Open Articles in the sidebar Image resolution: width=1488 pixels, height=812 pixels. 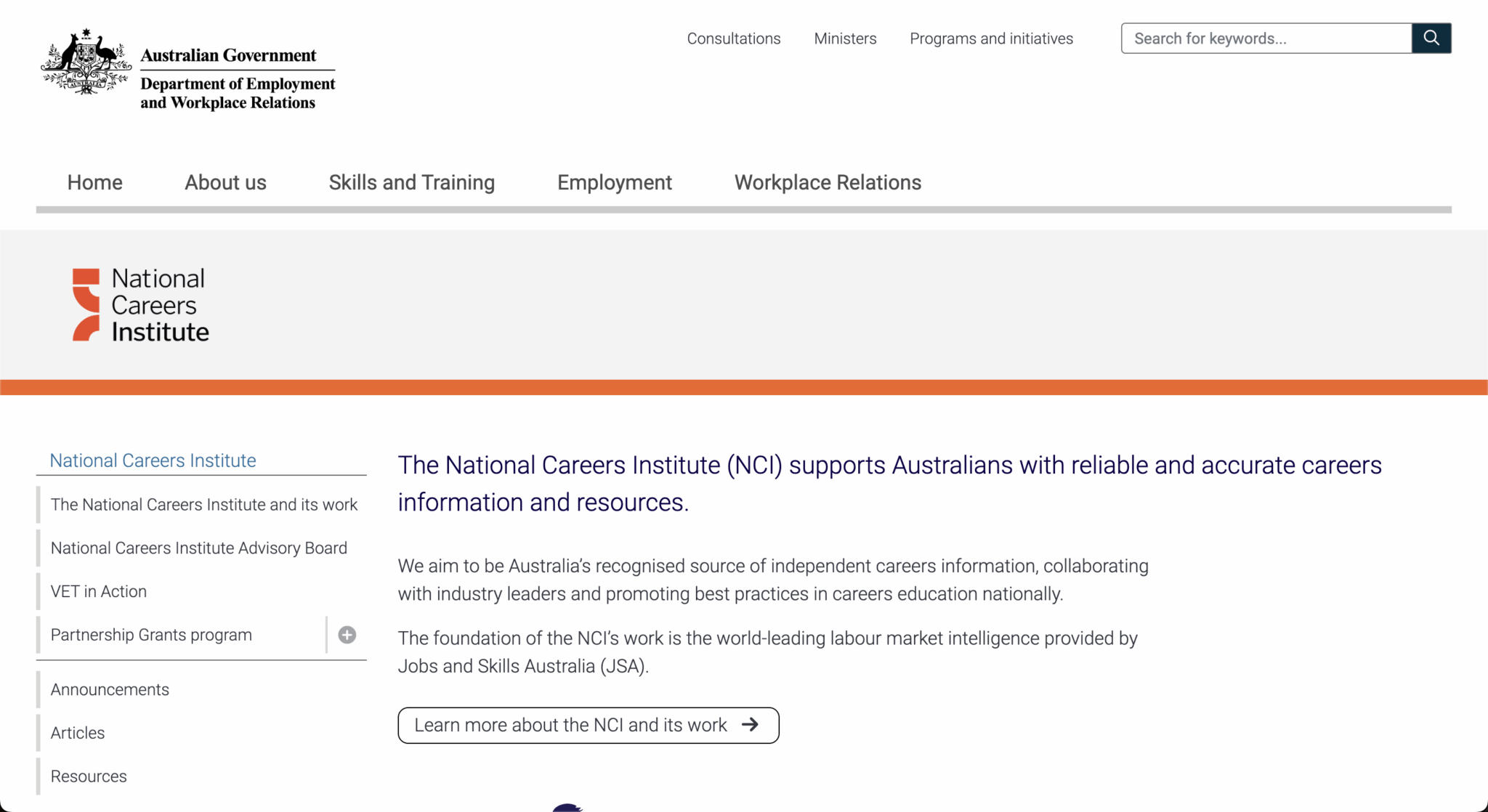pos(78,734)
